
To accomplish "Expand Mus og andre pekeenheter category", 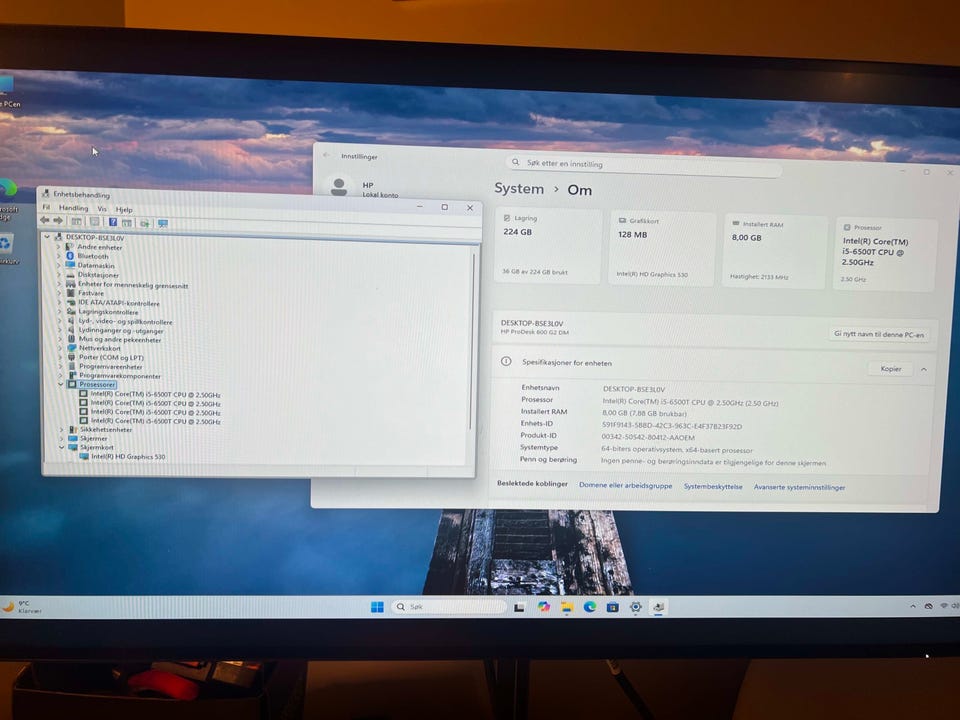I will (x=60, y=339).
